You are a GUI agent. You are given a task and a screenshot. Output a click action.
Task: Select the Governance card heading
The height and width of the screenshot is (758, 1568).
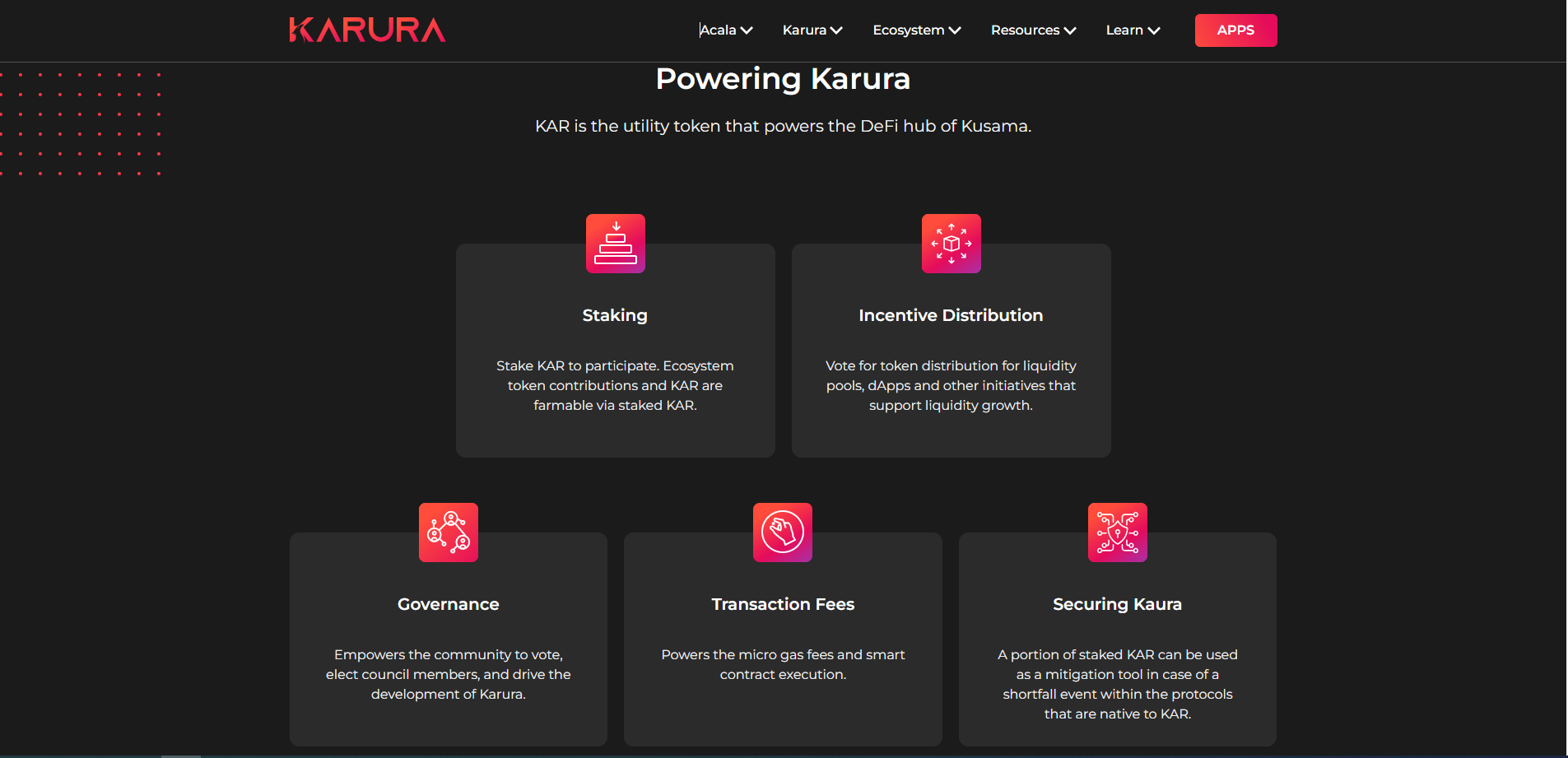tap(449, 604)
